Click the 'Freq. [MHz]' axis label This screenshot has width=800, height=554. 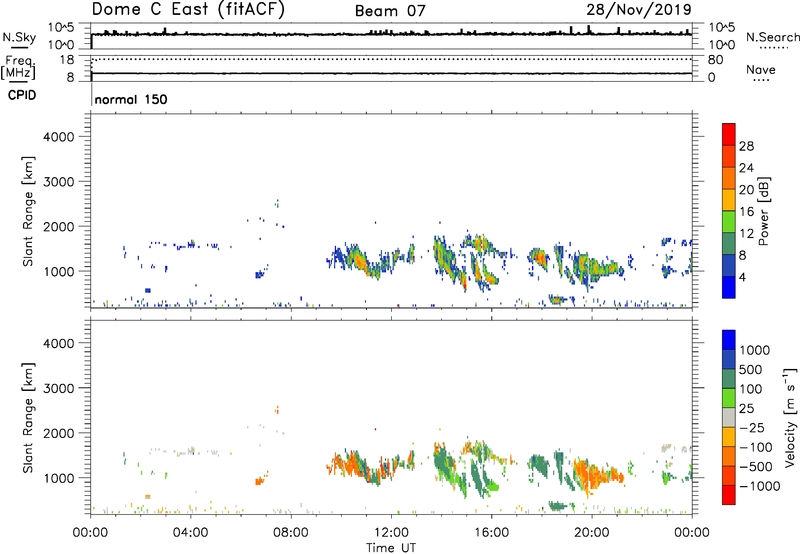coord(18,68)
